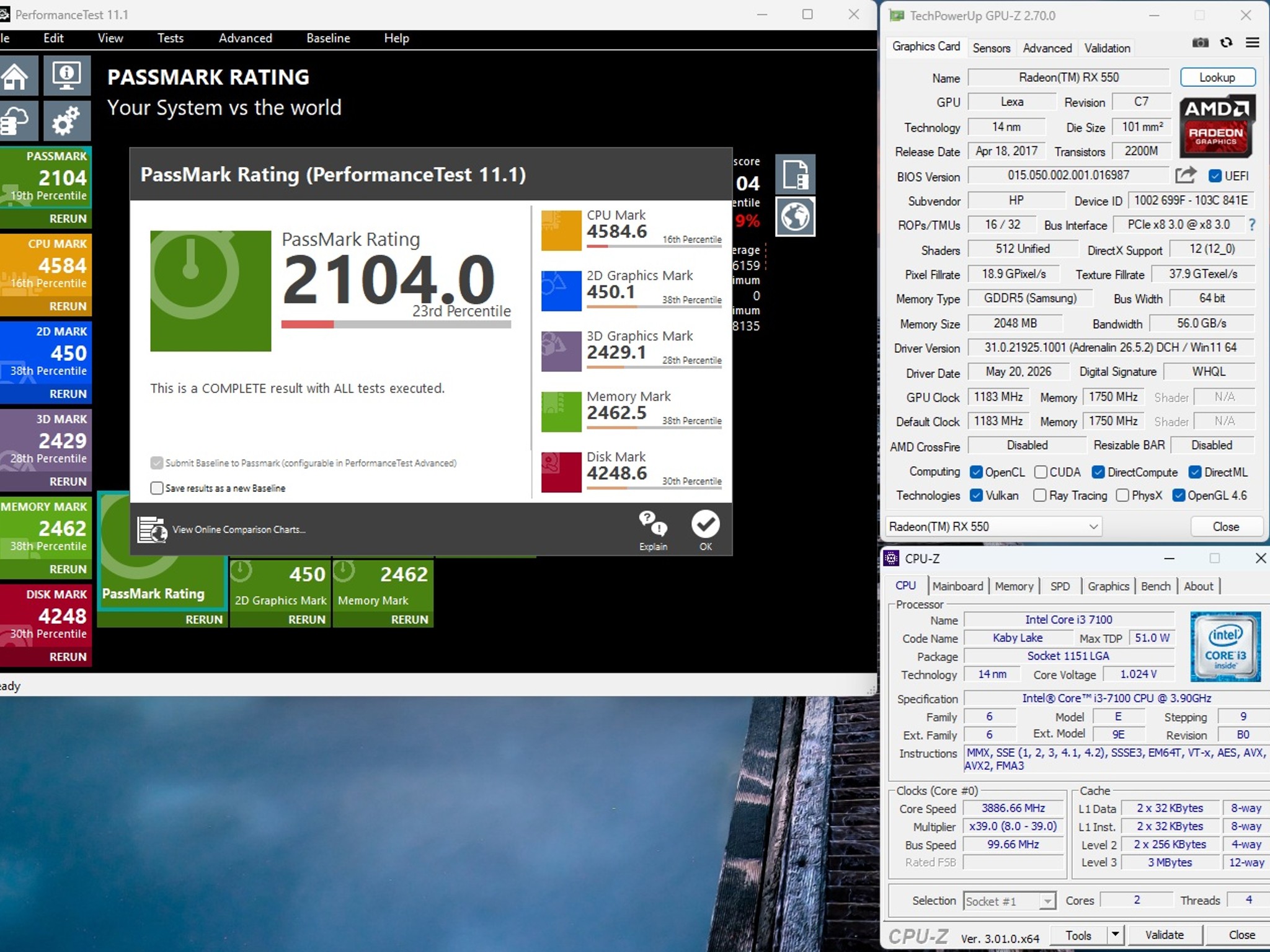The image size is (1270, 952).
Task: Open the Baseline menu
Action: coord(328,38)
